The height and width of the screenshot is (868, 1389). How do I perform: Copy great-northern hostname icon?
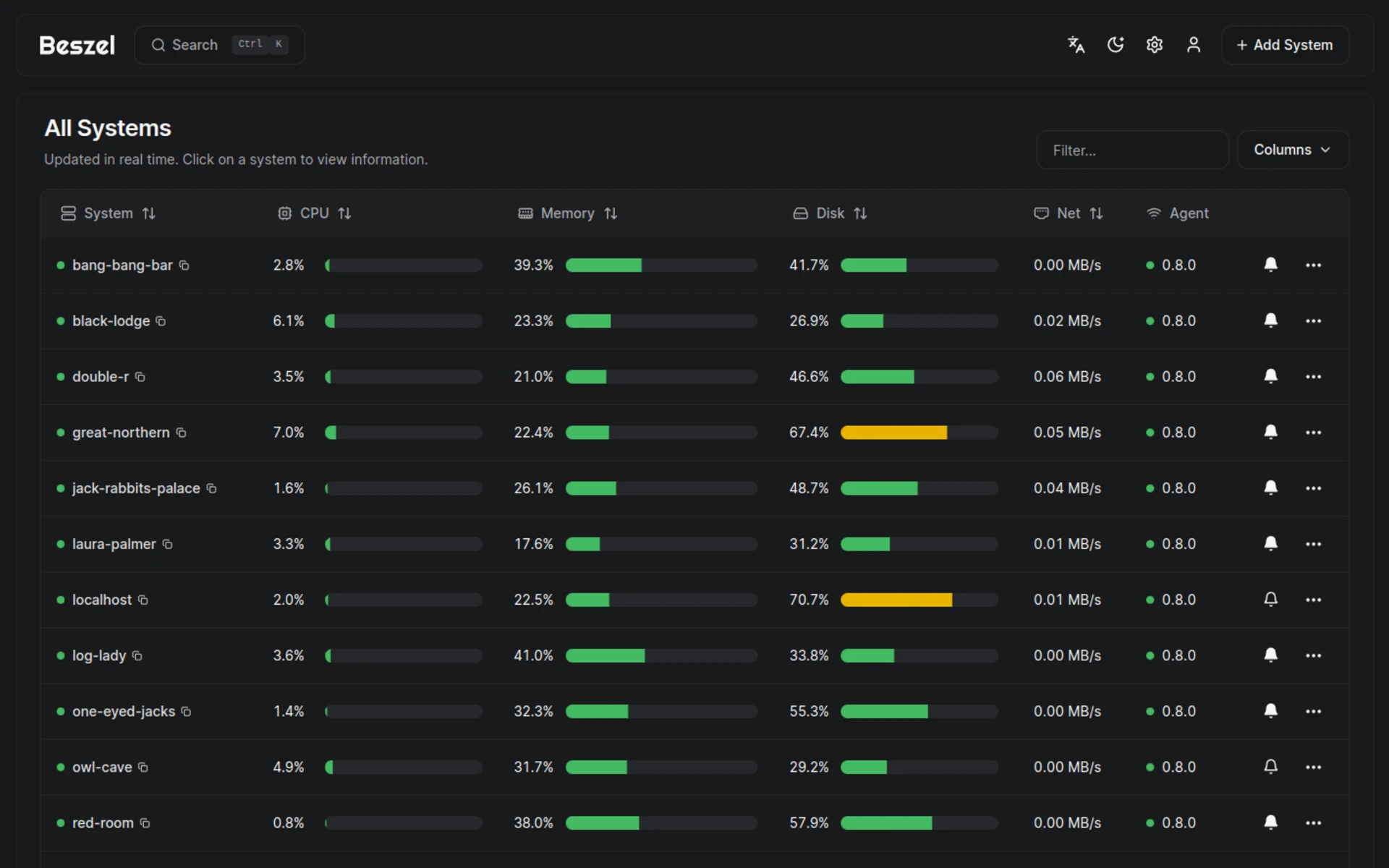point(182,433)
